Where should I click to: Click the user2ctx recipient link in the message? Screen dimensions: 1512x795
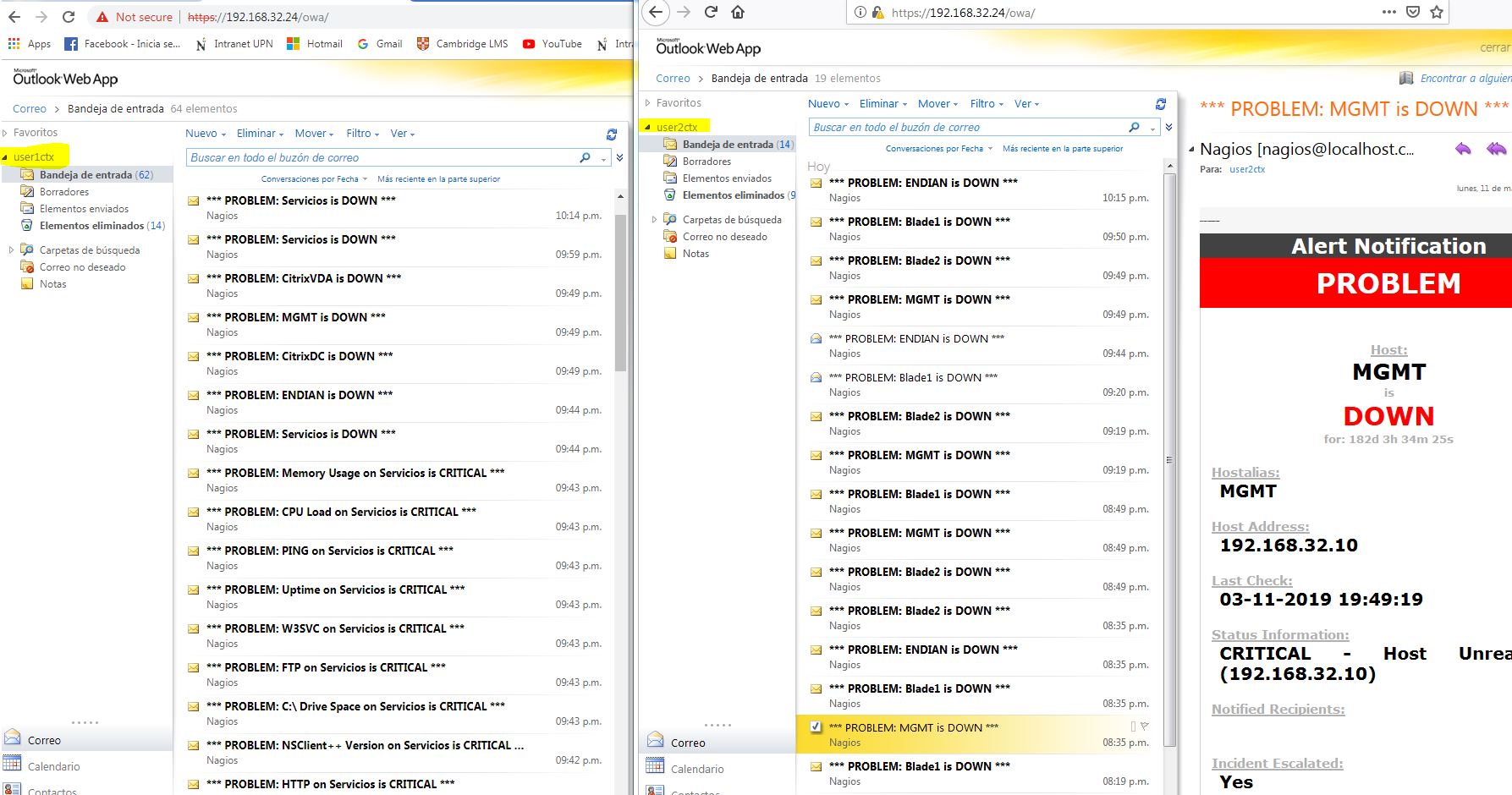pyautogui.click(x=1247, y=169)
